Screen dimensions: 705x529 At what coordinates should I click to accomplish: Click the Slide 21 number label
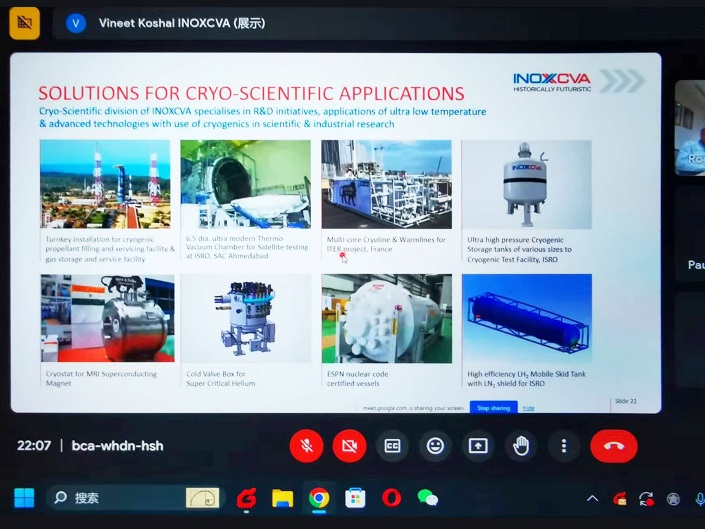point(626,401)
